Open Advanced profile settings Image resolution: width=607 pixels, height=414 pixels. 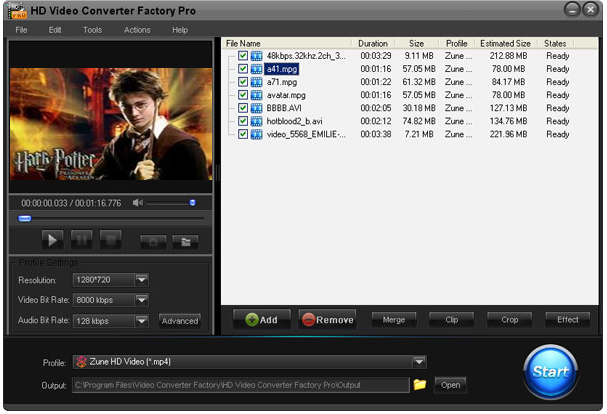click(180, 321)
